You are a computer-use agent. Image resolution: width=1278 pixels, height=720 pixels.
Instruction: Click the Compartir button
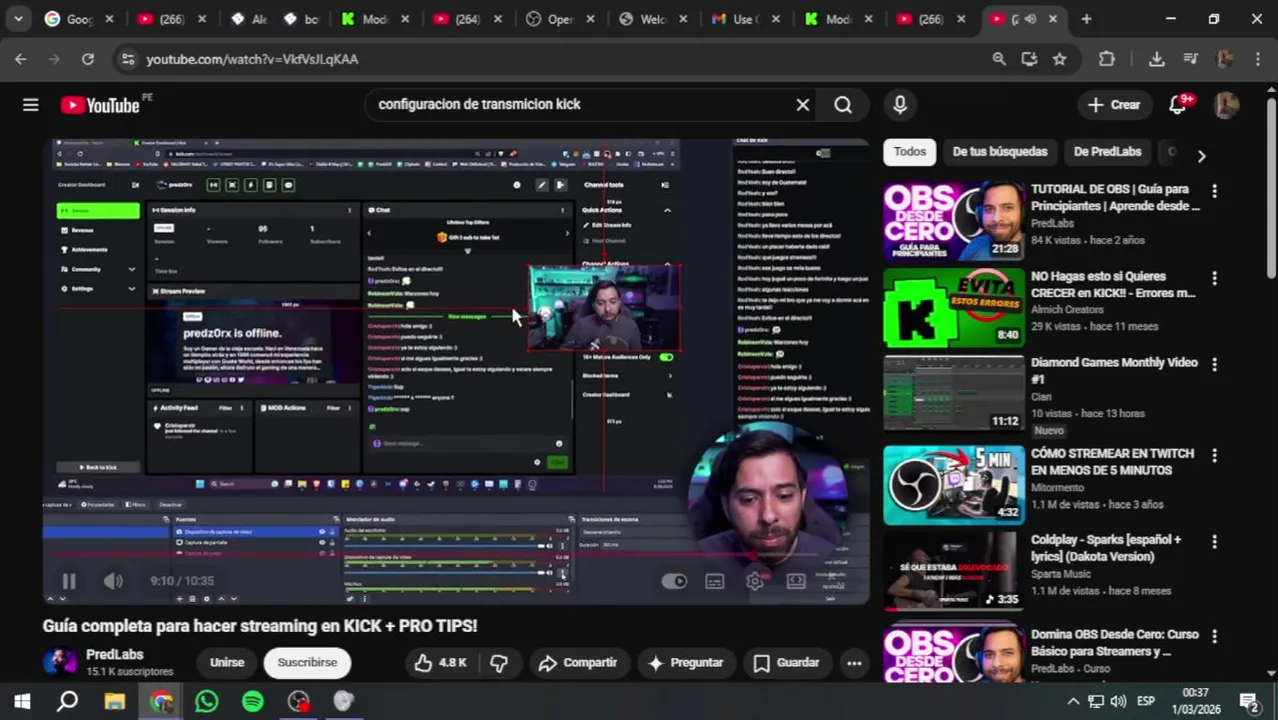coord(577,662)
